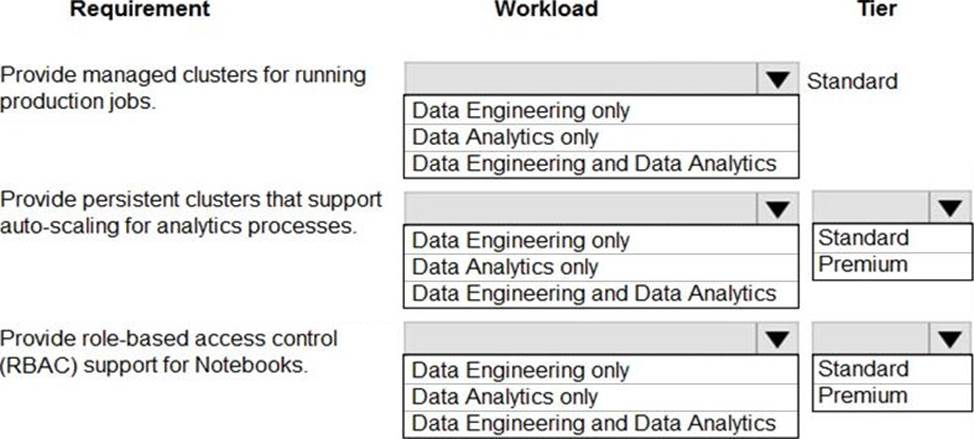Expand tier dropdown arrow for RBAC Notebooks
This screenshot has height=439, width=974.
point(950,339)
